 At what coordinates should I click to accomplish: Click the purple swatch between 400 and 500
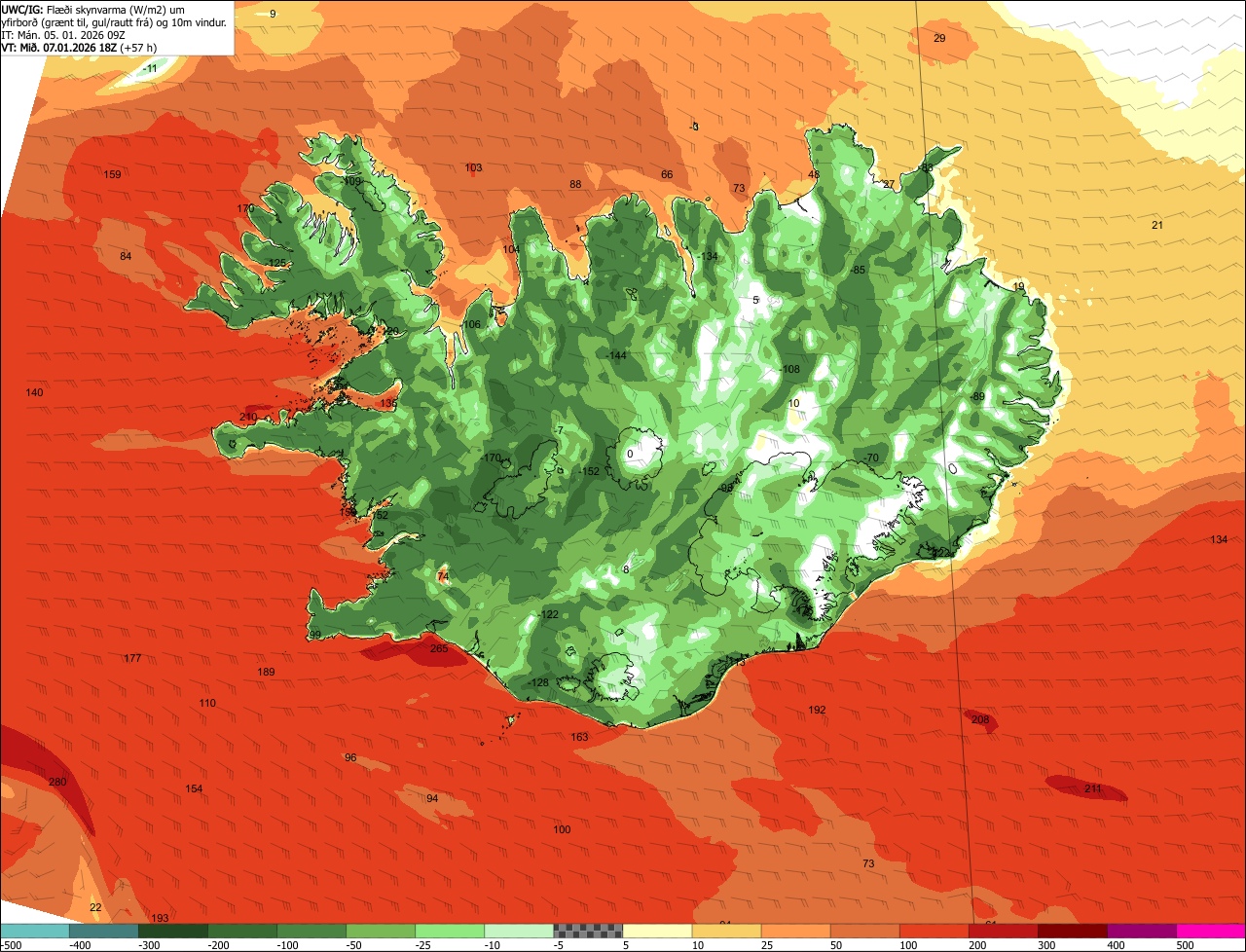click(x=1142, y=931)
